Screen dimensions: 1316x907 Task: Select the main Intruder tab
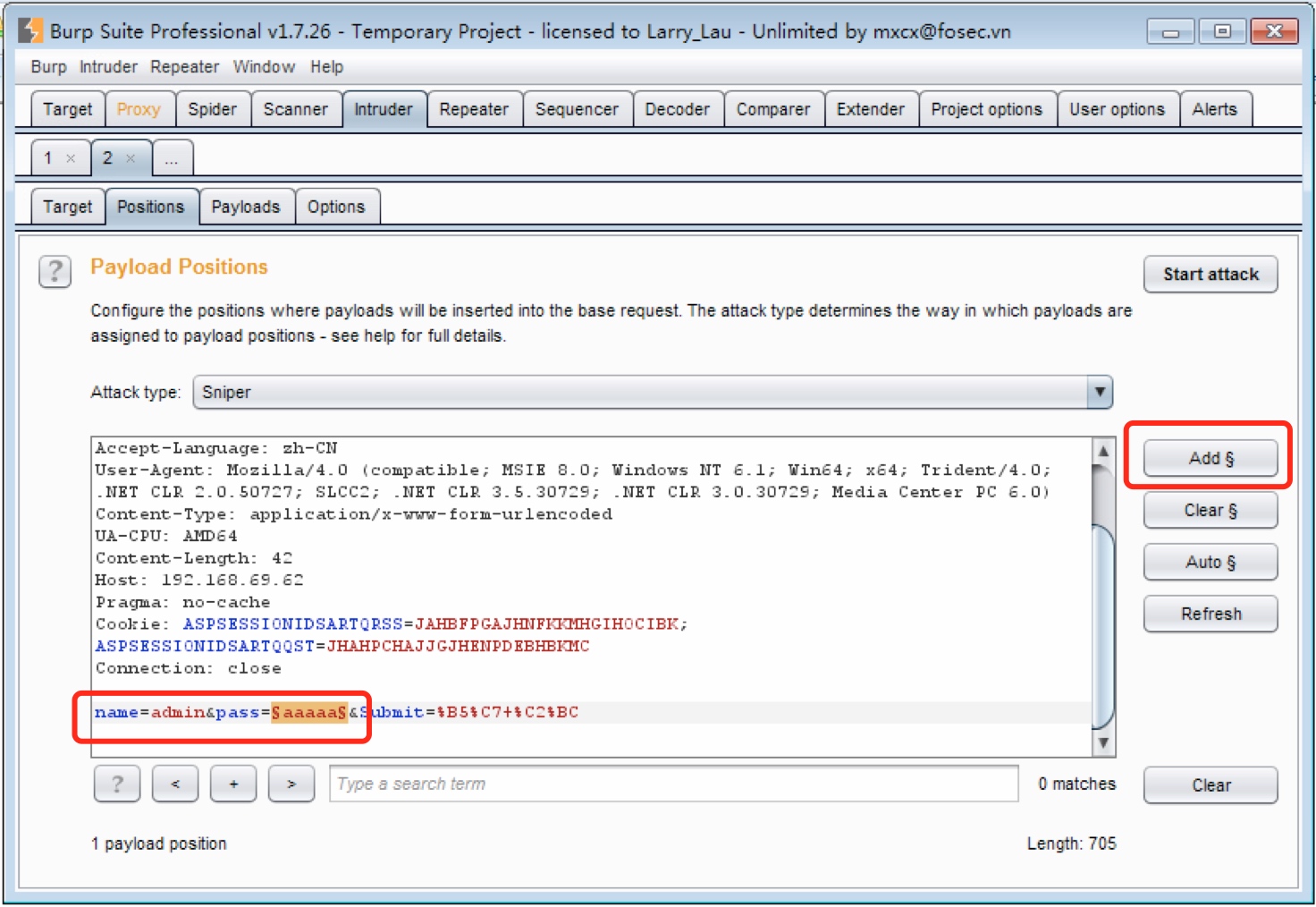point(384,109)
